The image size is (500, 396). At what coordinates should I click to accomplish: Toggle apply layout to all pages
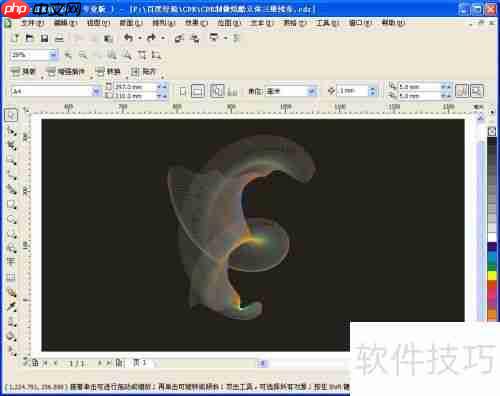pos(217,91)
